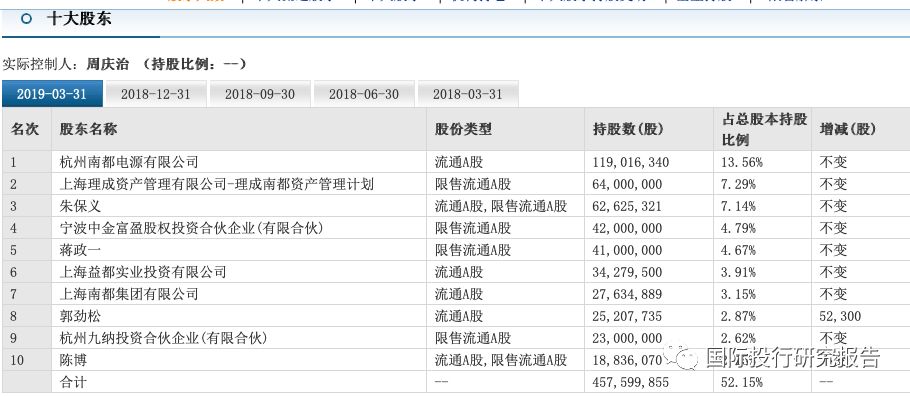Image resolution: width=910 pixels, height=397 pixels.
Task: Click share type in 朱保义 row
Action: [501, 206]
